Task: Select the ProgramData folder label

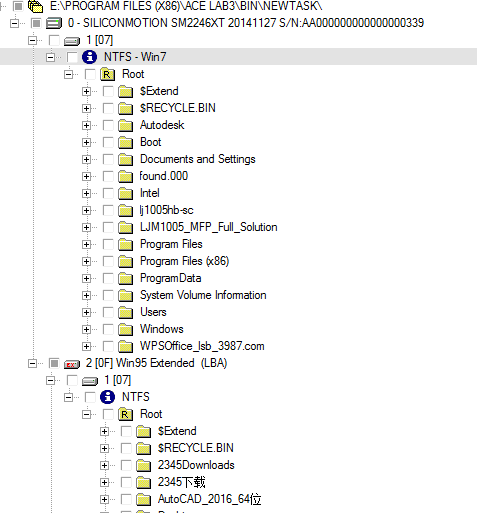Action: [x=170, y=278]
